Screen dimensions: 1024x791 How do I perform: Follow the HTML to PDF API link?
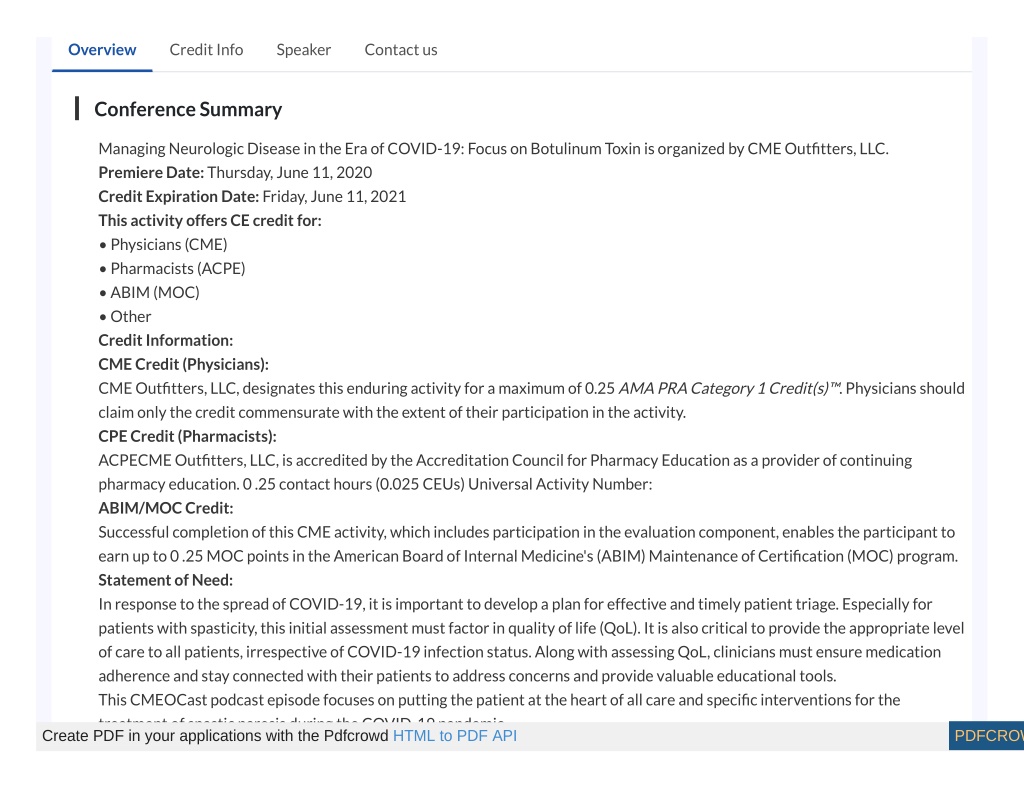[455, 735]
